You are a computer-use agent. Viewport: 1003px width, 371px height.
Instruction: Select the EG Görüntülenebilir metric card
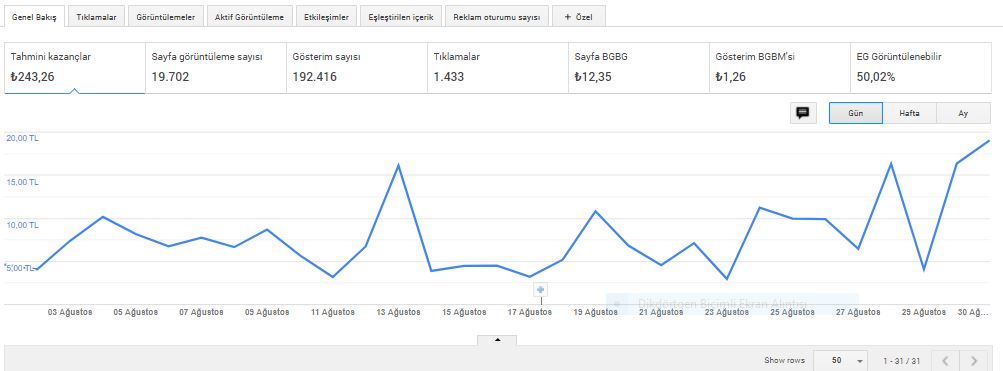tap(921, 68)
